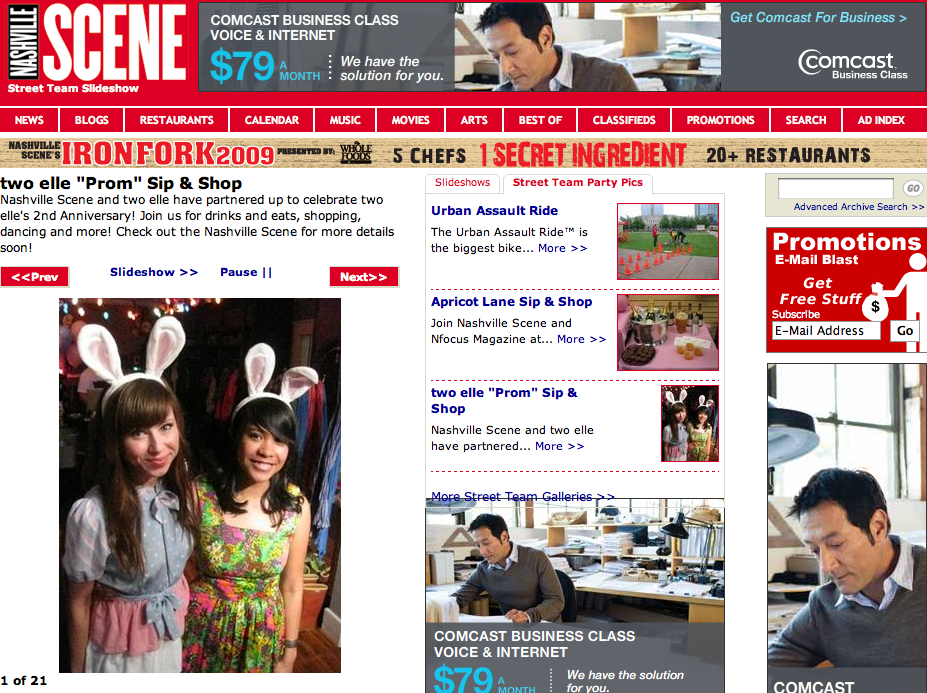The width and height of the screenshot is (927, 693).
Task: Open the CALENDAR section
Action: (271, 120)
